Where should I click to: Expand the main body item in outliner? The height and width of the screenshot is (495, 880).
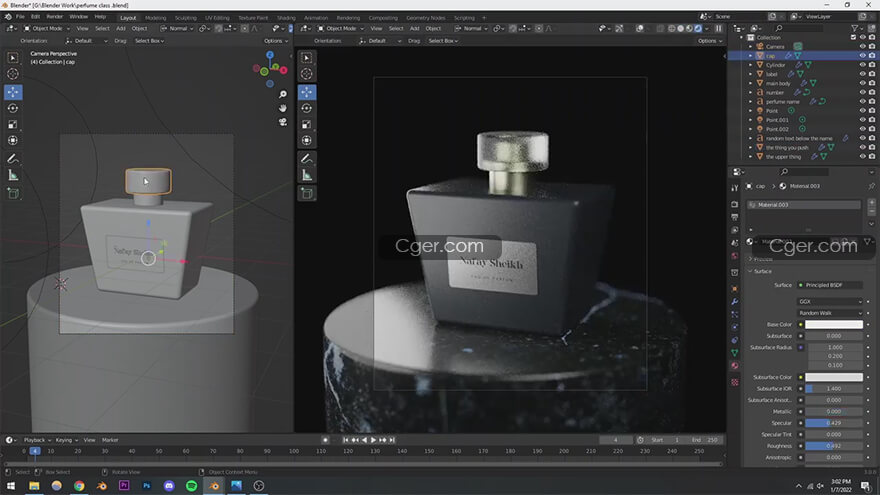750,83
